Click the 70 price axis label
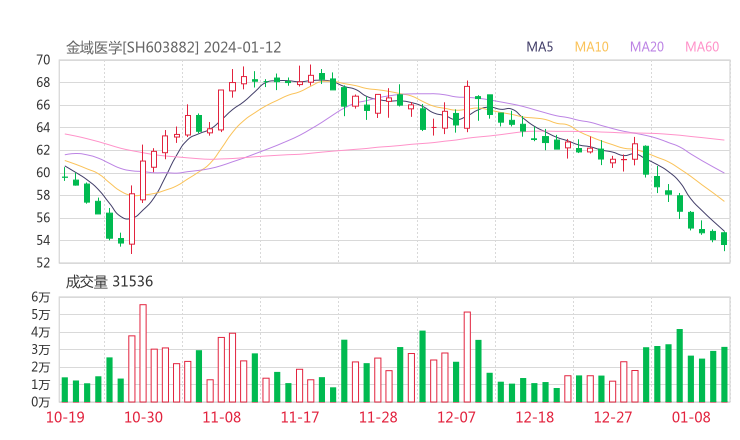This screenshot has width=740, height=440. tap(43, 60)
